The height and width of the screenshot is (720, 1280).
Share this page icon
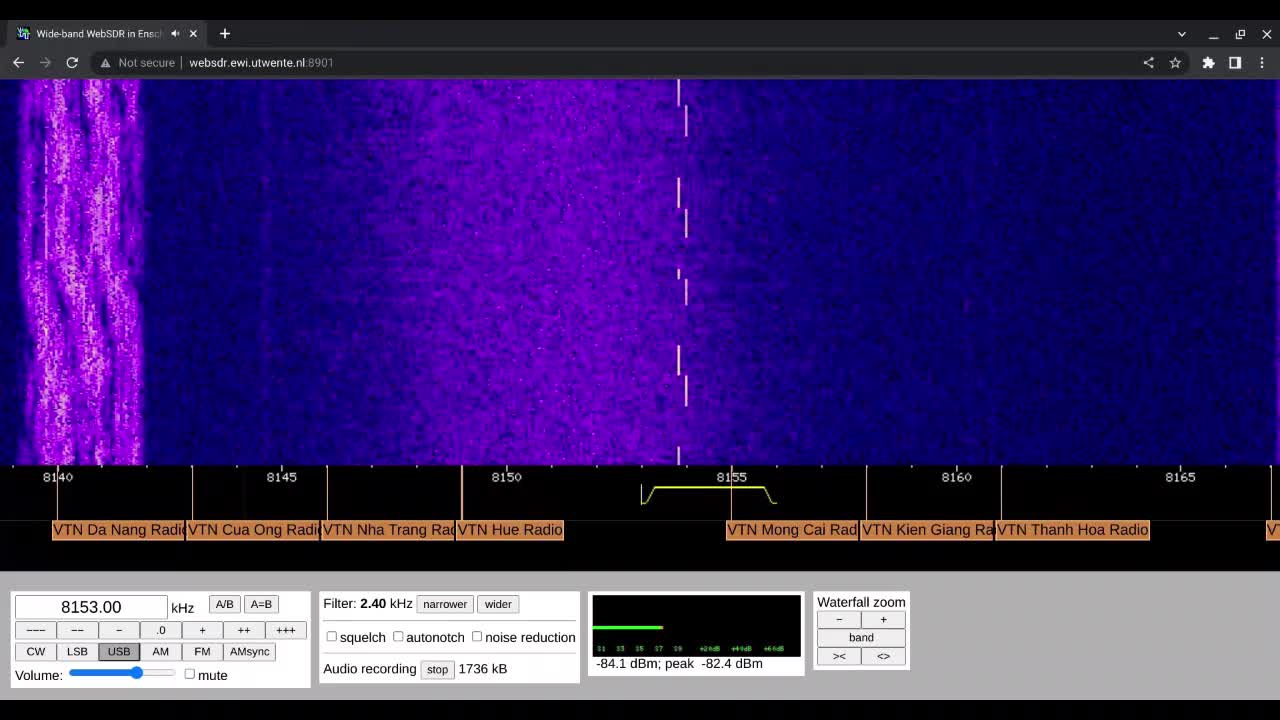pos(1148,62)
